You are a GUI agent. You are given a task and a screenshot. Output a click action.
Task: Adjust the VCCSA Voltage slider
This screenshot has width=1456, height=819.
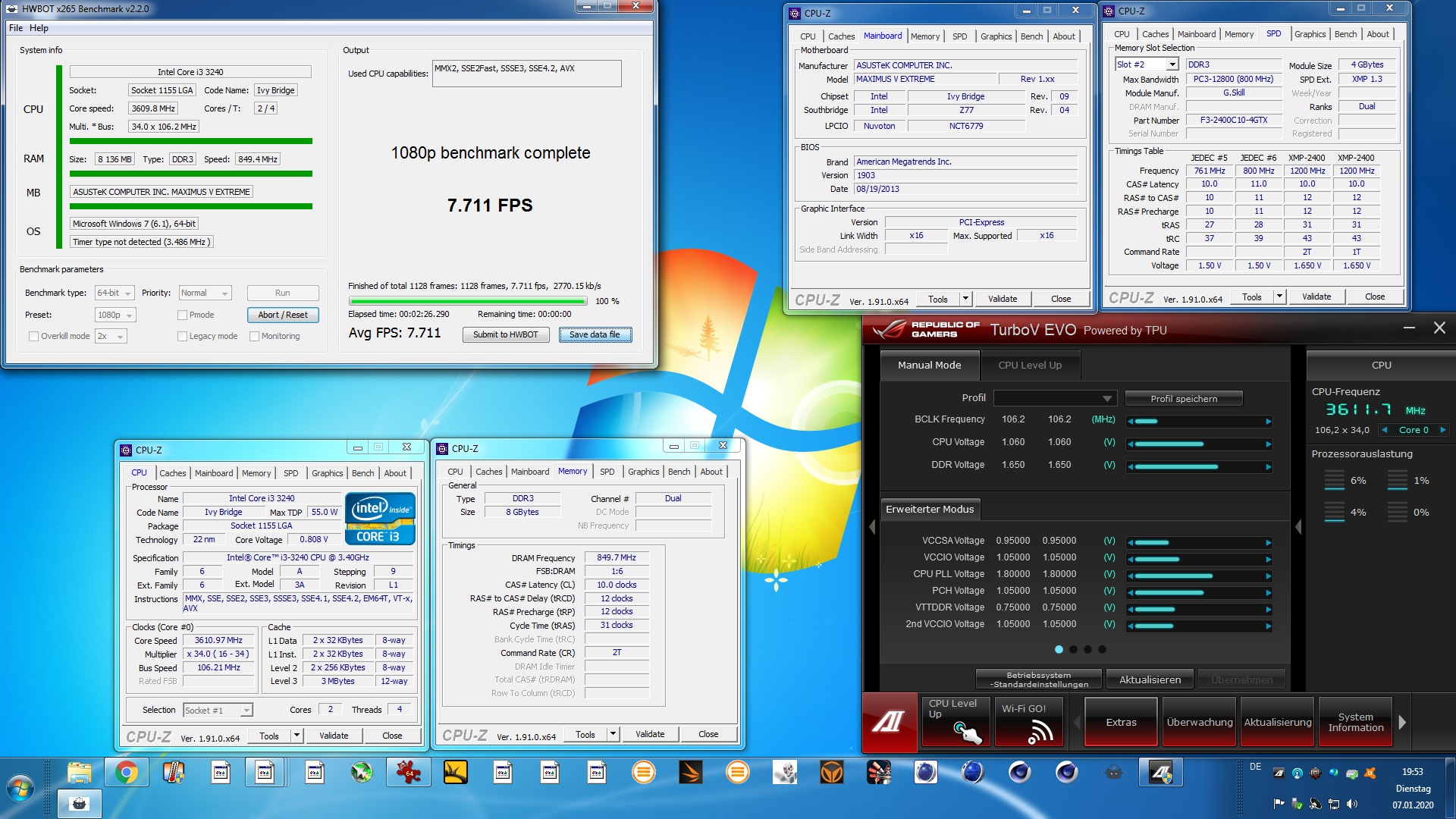click(x=1199, y=542)
